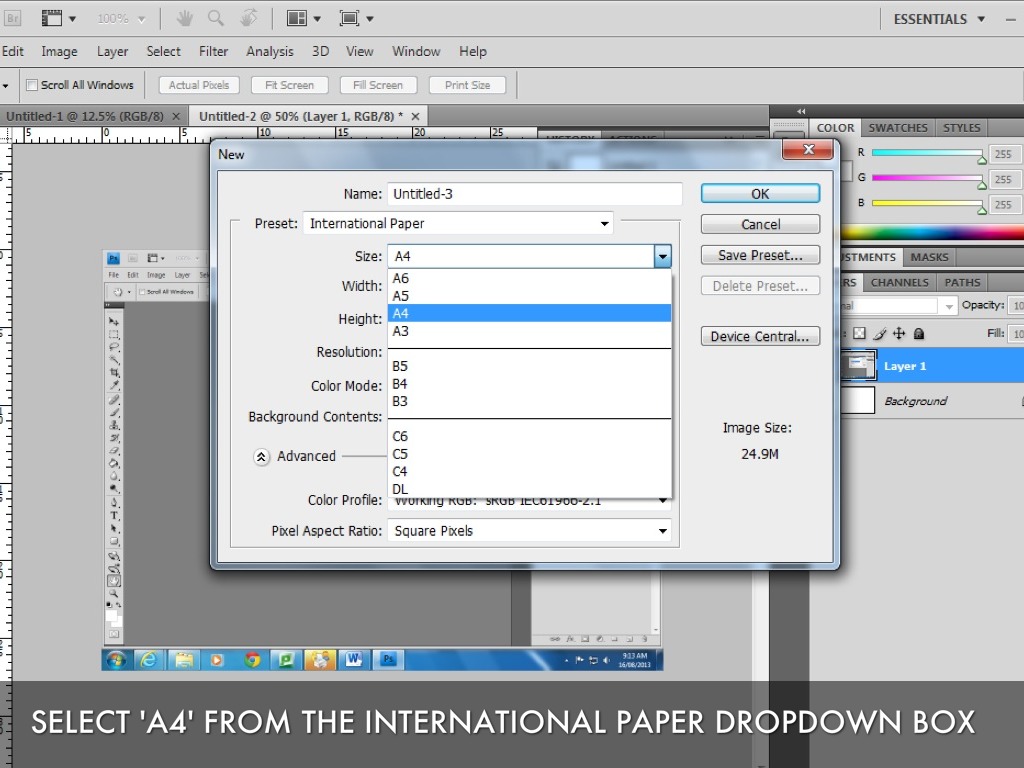Collapse the Advanced section toggle

[x=261, y=456]
